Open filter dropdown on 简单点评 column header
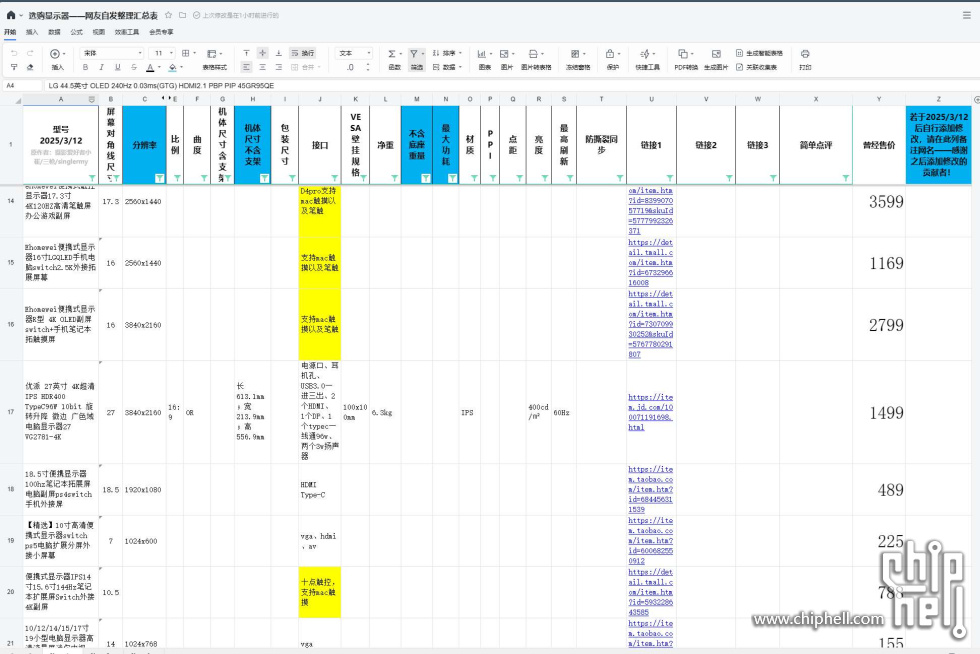This screenshot has height=654, width=980. click(x=846, y=178)
